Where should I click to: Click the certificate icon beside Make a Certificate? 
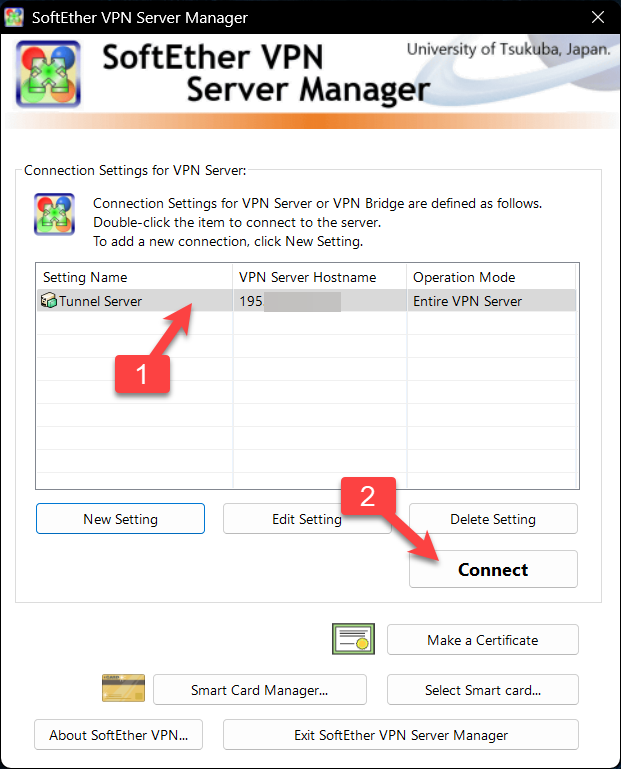point(353,639)
